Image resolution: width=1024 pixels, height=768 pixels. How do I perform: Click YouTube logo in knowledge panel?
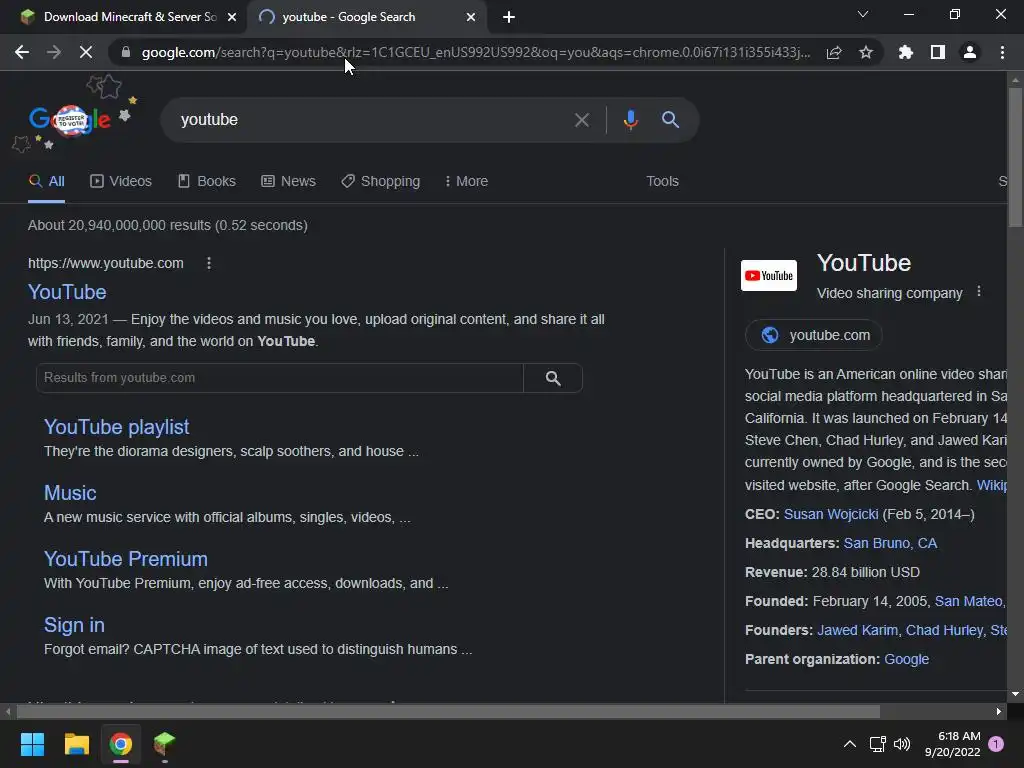click(769, 276)
